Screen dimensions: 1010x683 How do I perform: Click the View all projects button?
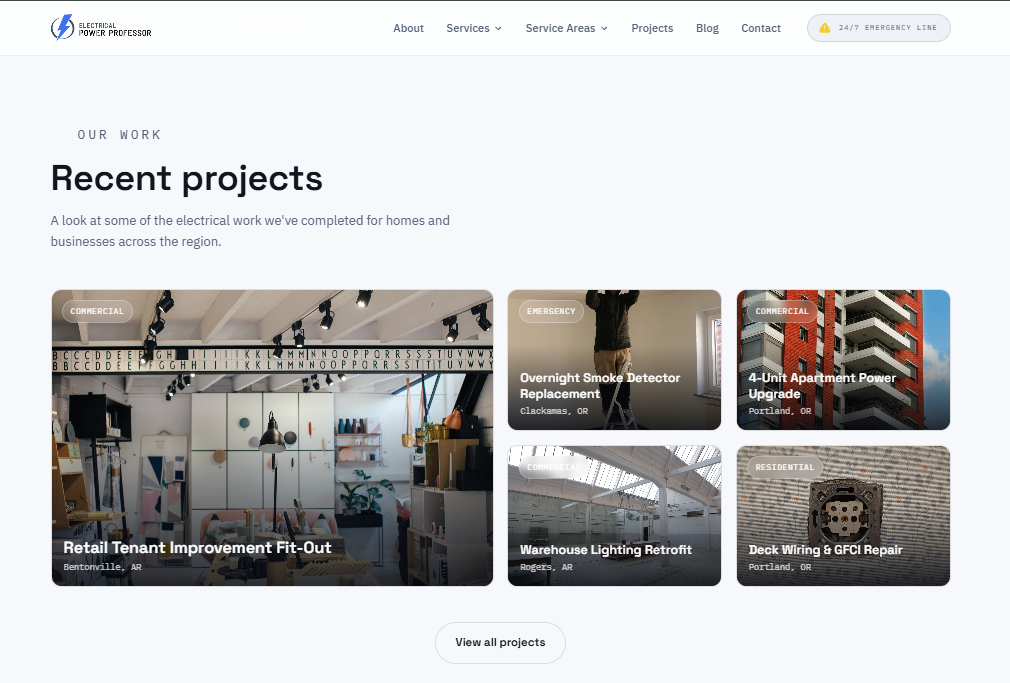[x=500, y=642]
